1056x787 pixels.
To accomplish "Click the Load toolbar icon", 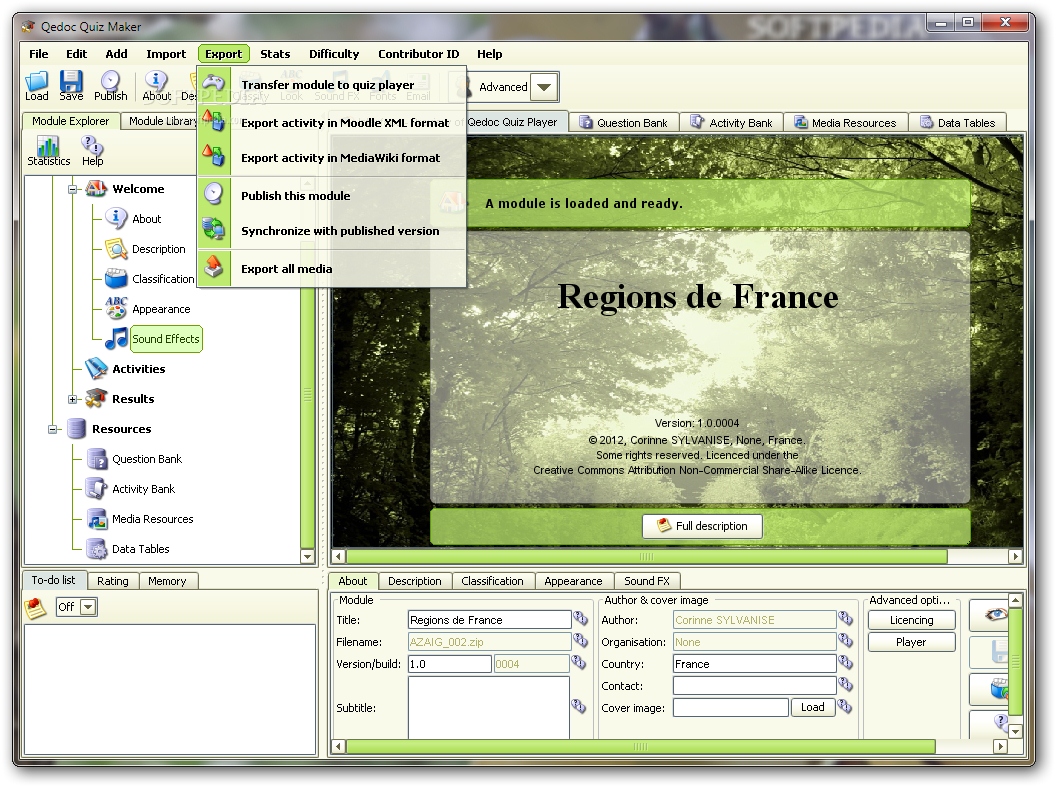I will 36,82.
